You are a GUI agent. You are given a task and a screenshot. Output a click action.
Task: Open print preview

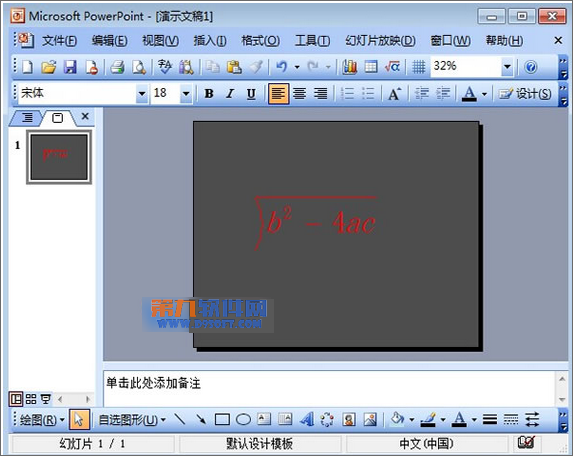point(139,67)
